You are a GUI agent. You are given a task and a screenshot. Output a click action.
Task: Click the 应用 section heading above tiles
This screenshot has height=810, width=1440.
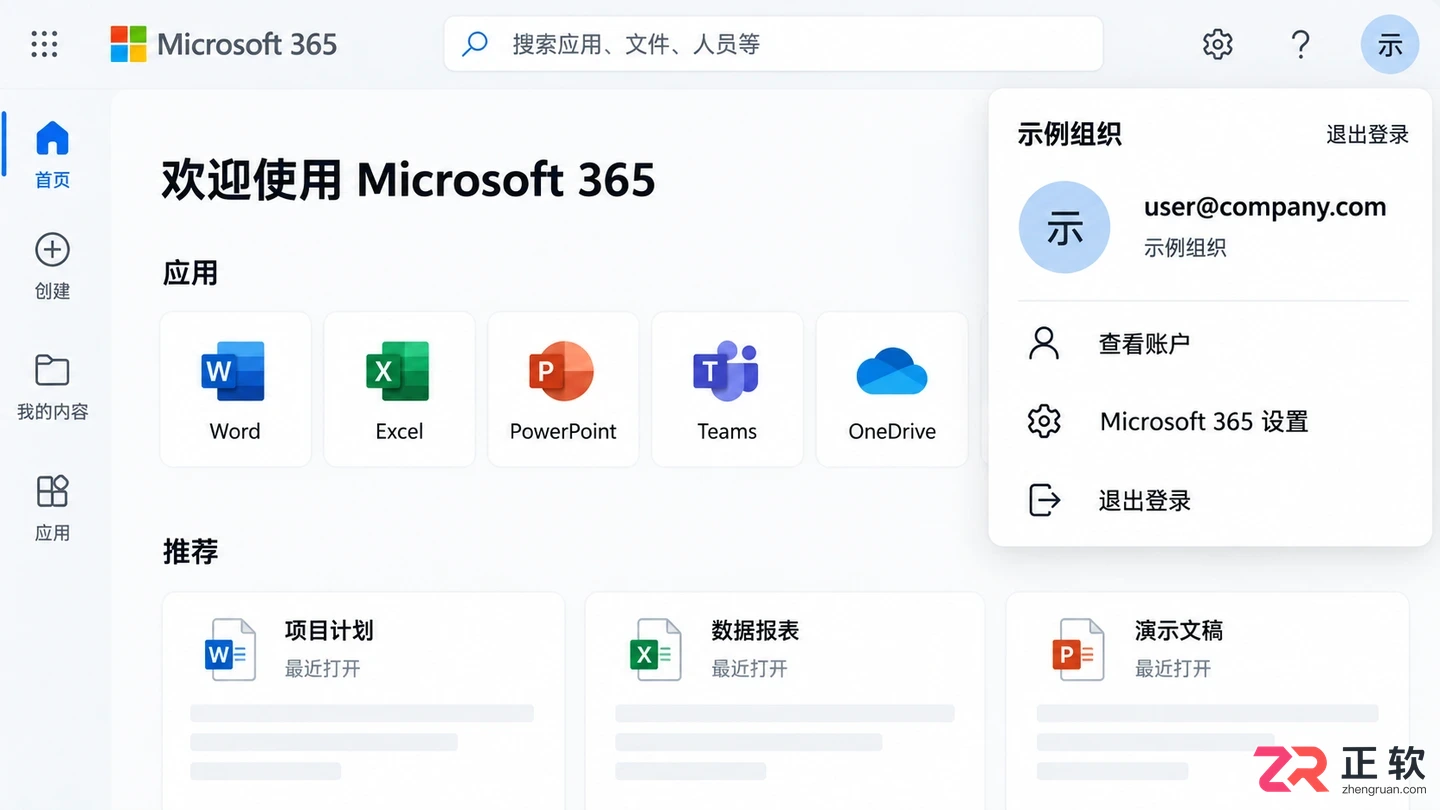(190, 273)
